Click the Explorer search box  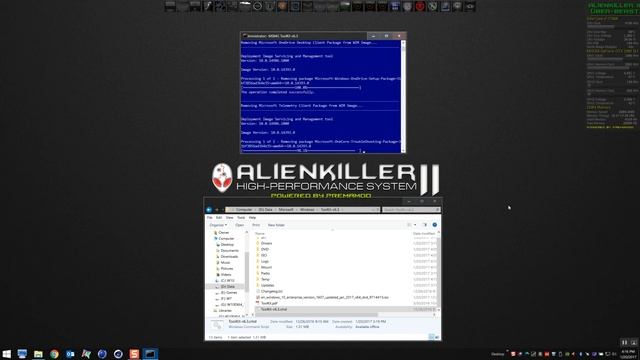point(411,210)
